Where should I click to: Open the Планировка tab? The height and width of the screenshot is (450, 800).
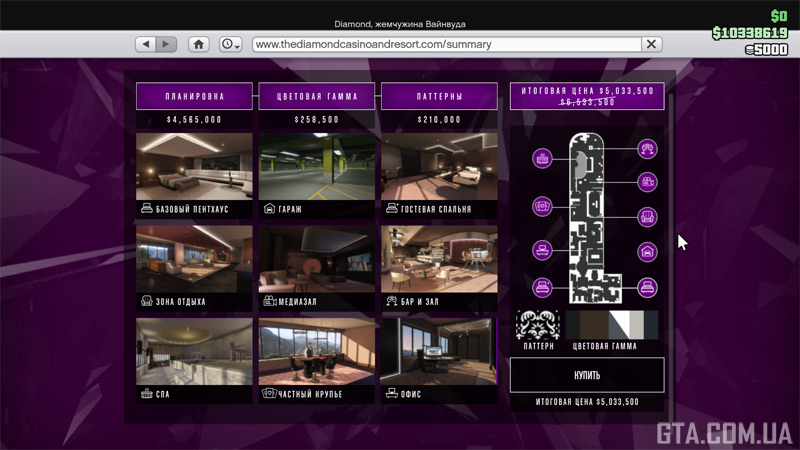[x=195, y=97]
